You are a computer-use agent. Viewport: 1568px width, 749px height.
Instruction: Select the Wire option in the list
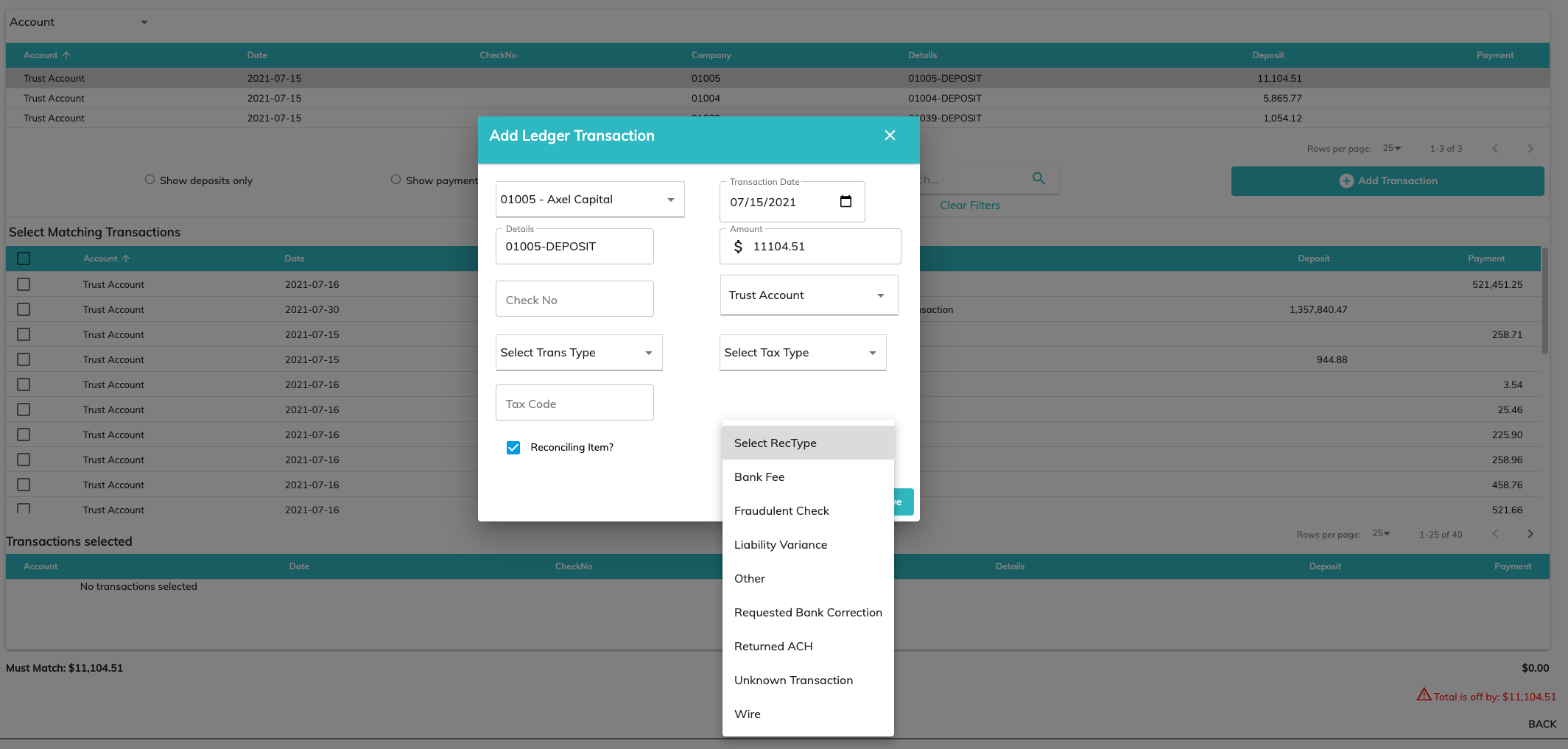[x=748, y=714]
